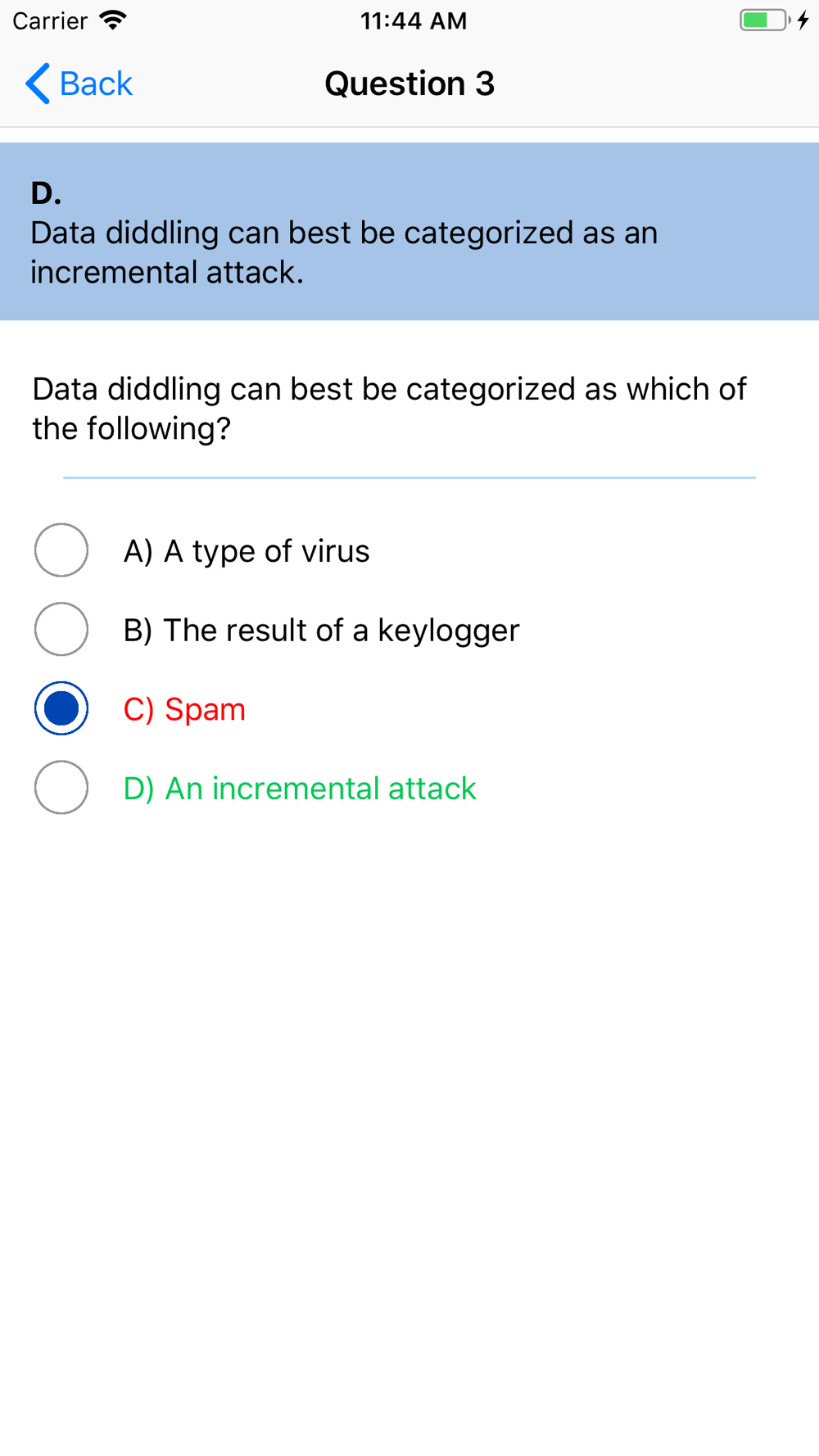The image size is (819, 1456).
Task: Select radio button for A type of virus
Action: tap(61, 550)
